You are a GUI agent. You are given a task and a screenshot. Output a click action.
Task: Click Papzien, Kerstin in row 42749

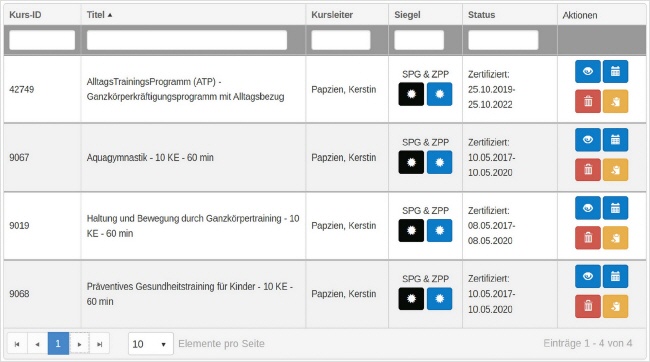coord(344,90)
